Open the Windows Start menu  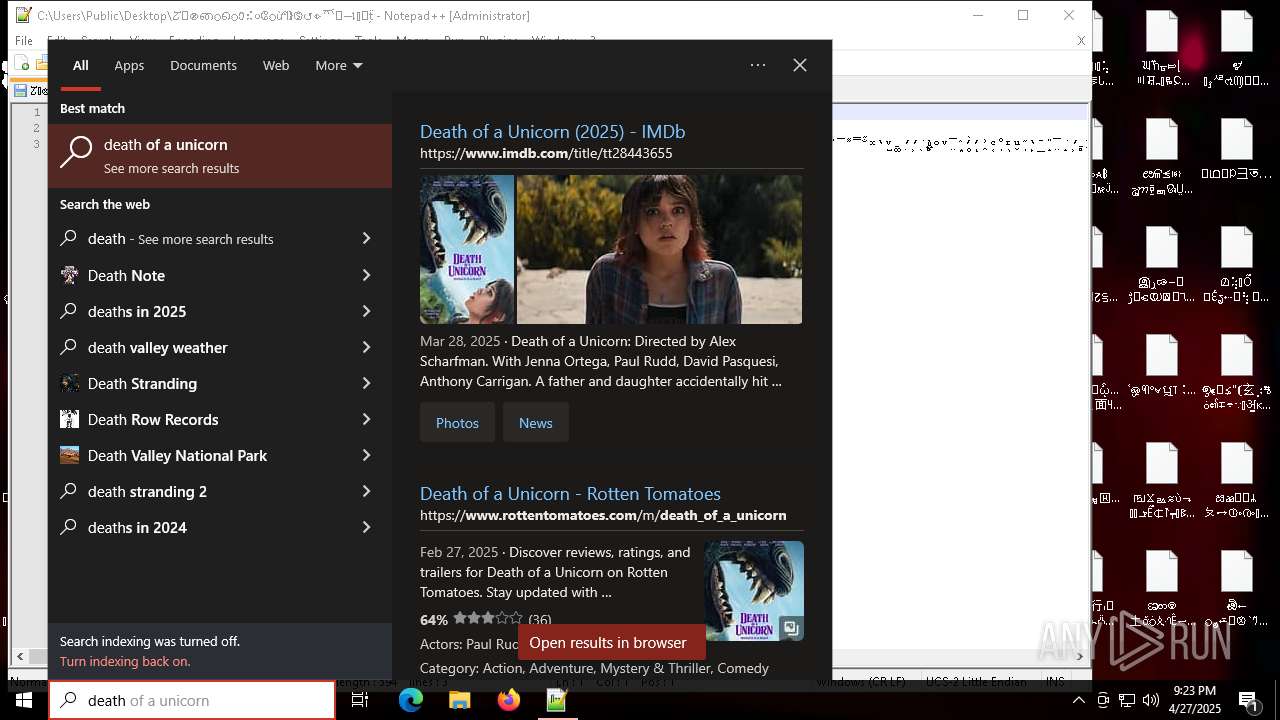click(24, 700)
